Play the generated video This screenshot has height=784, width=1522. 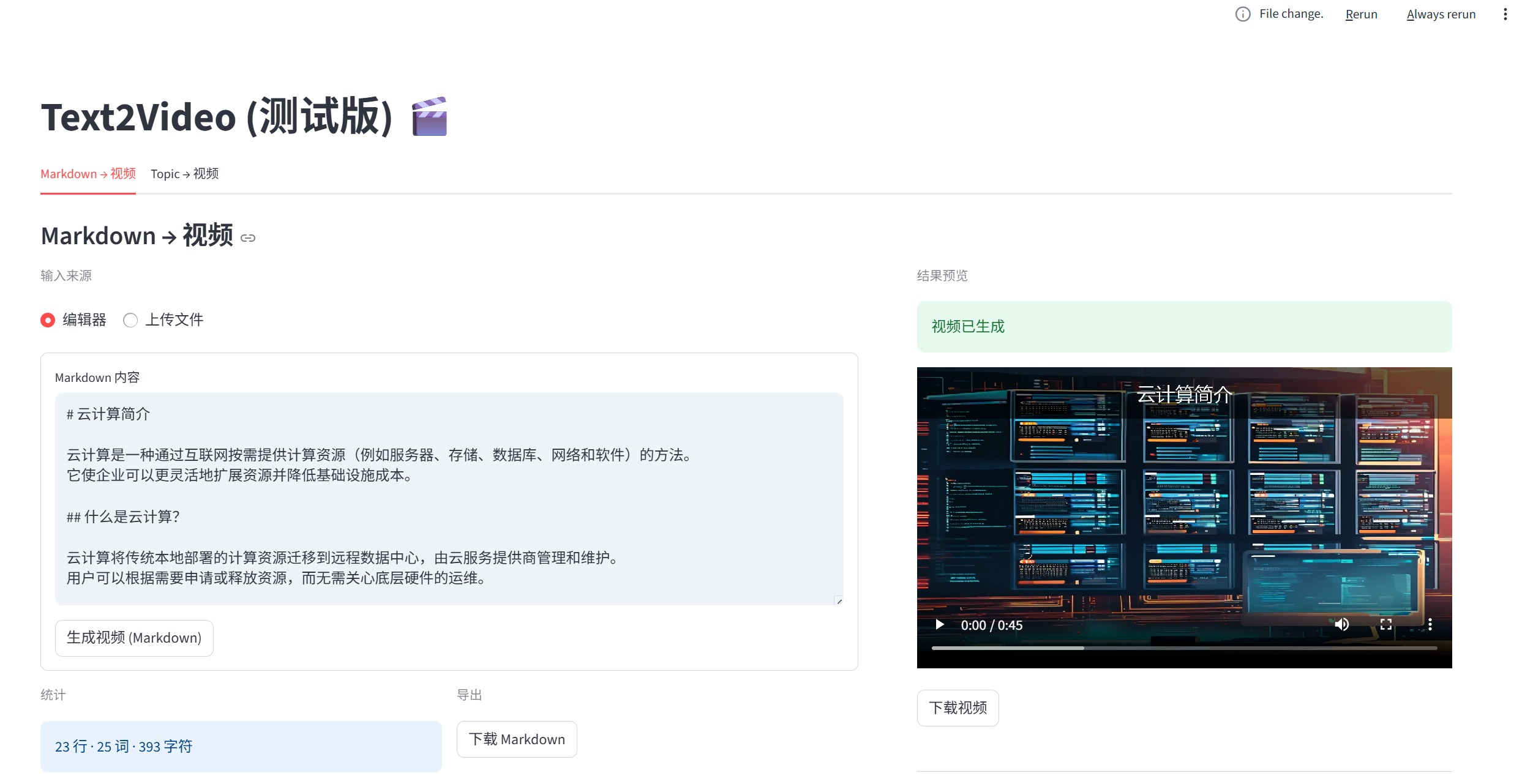pos(940,625)
